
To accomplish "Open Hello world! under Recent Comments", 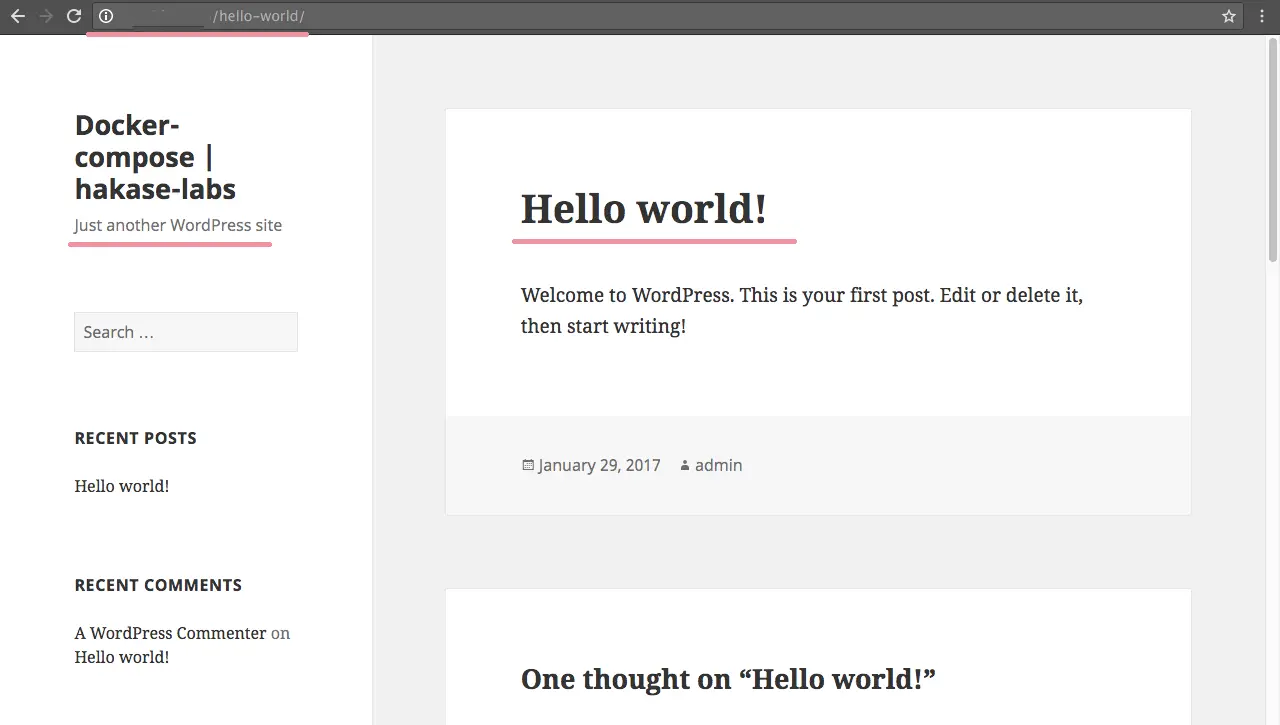I will click(122, 657).
